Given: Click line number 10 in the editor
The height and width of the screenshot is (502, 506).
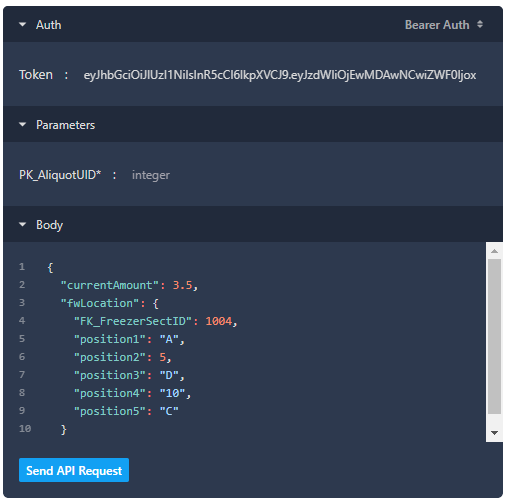Looking at the screenshot, I should point(25,428).
